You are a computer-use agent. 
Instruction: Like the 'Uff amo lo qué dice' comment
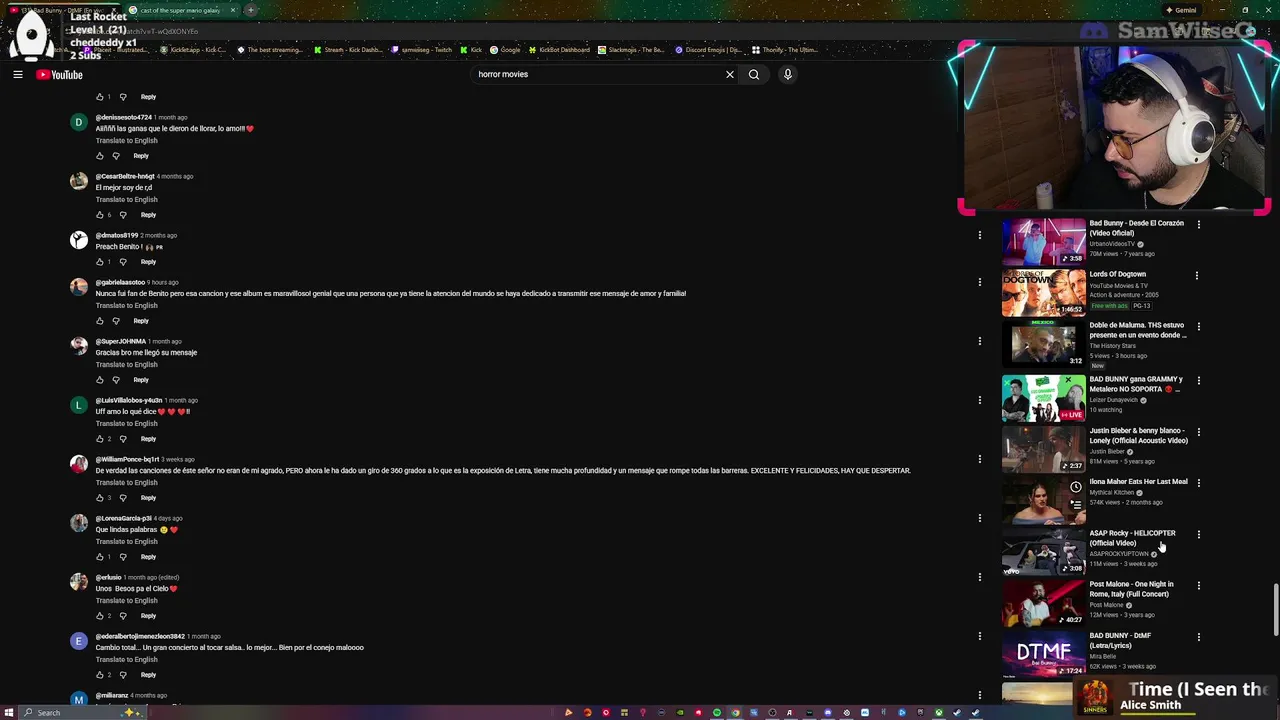point(100,439)
